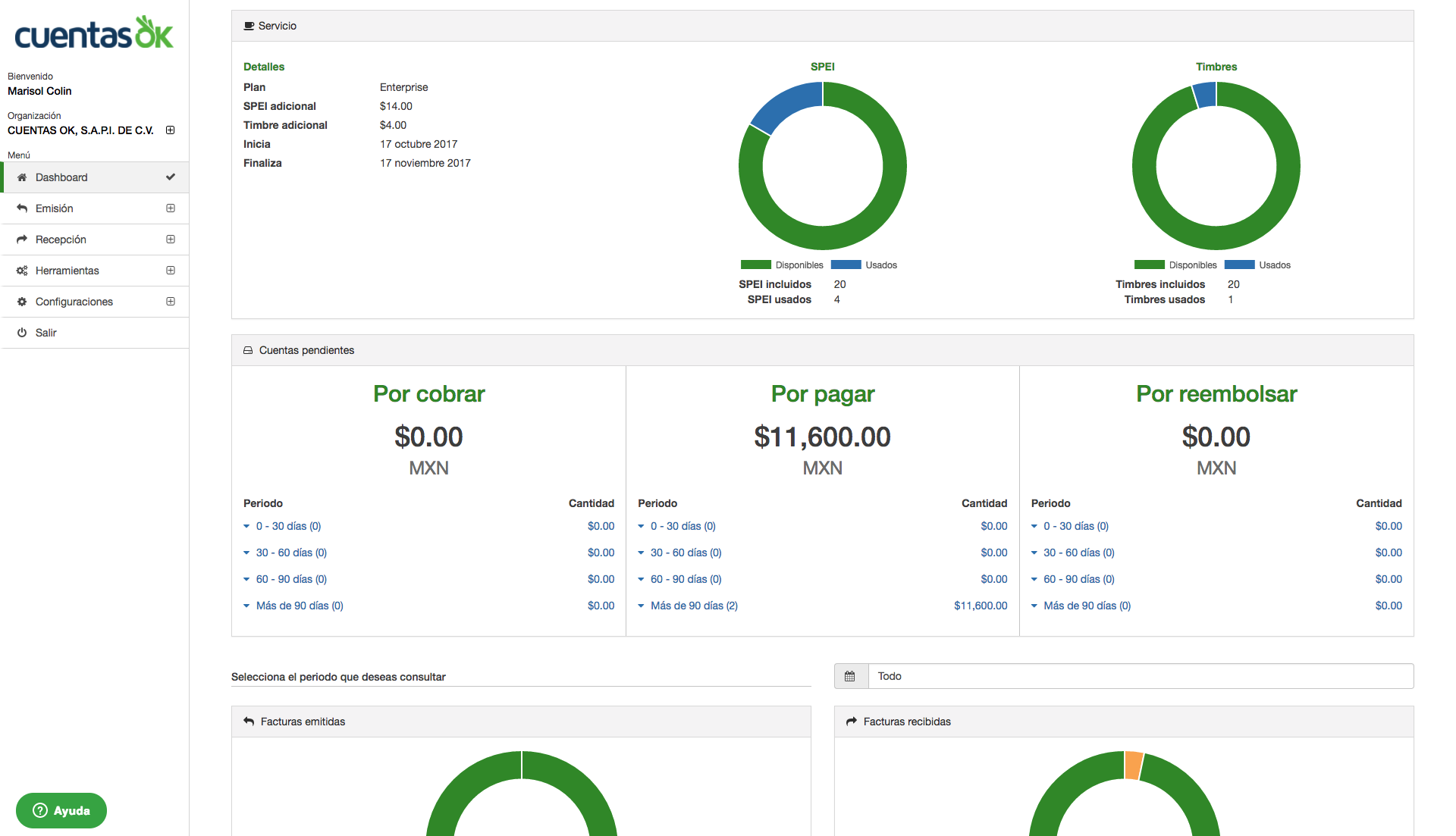The image size is (1456, 836).
Task: Click the Herramientas gears icon
Action: pos(22,271)
